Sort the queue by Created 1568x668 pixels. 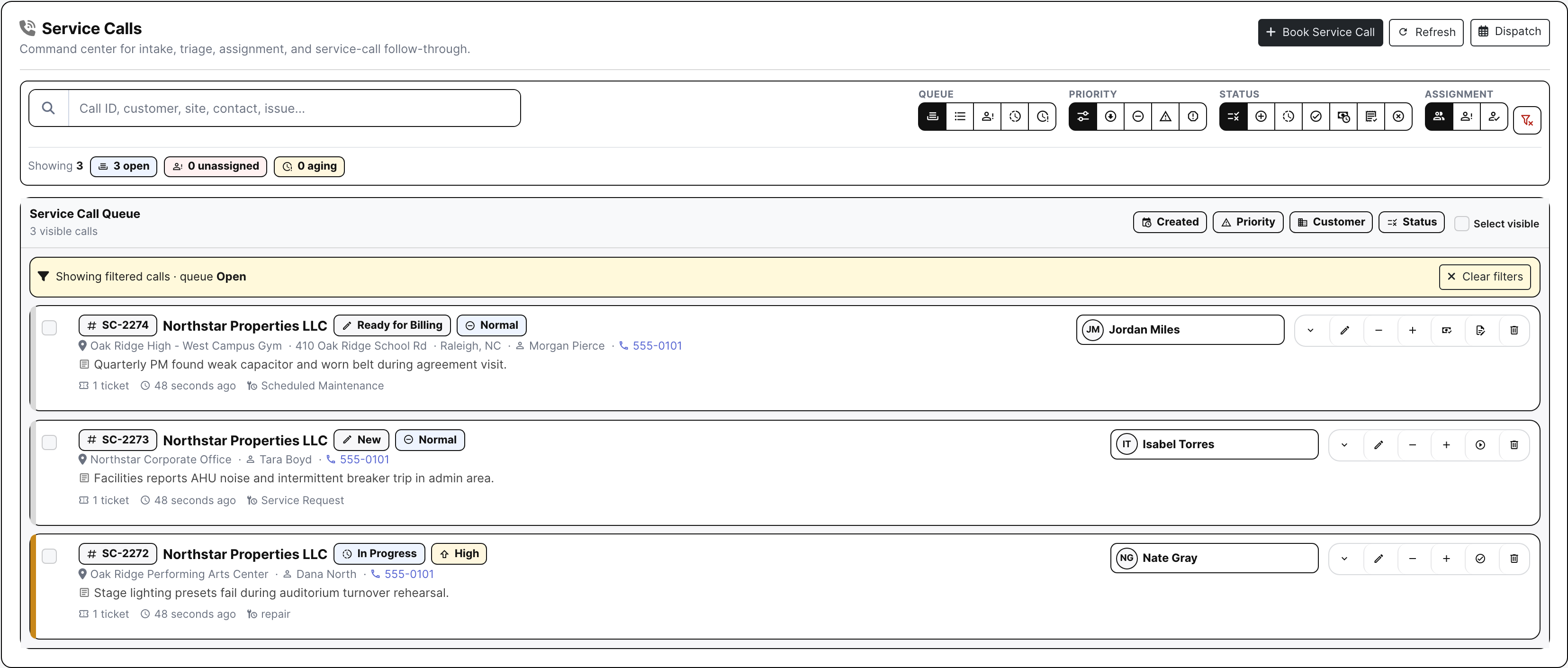click(1169, 222)
